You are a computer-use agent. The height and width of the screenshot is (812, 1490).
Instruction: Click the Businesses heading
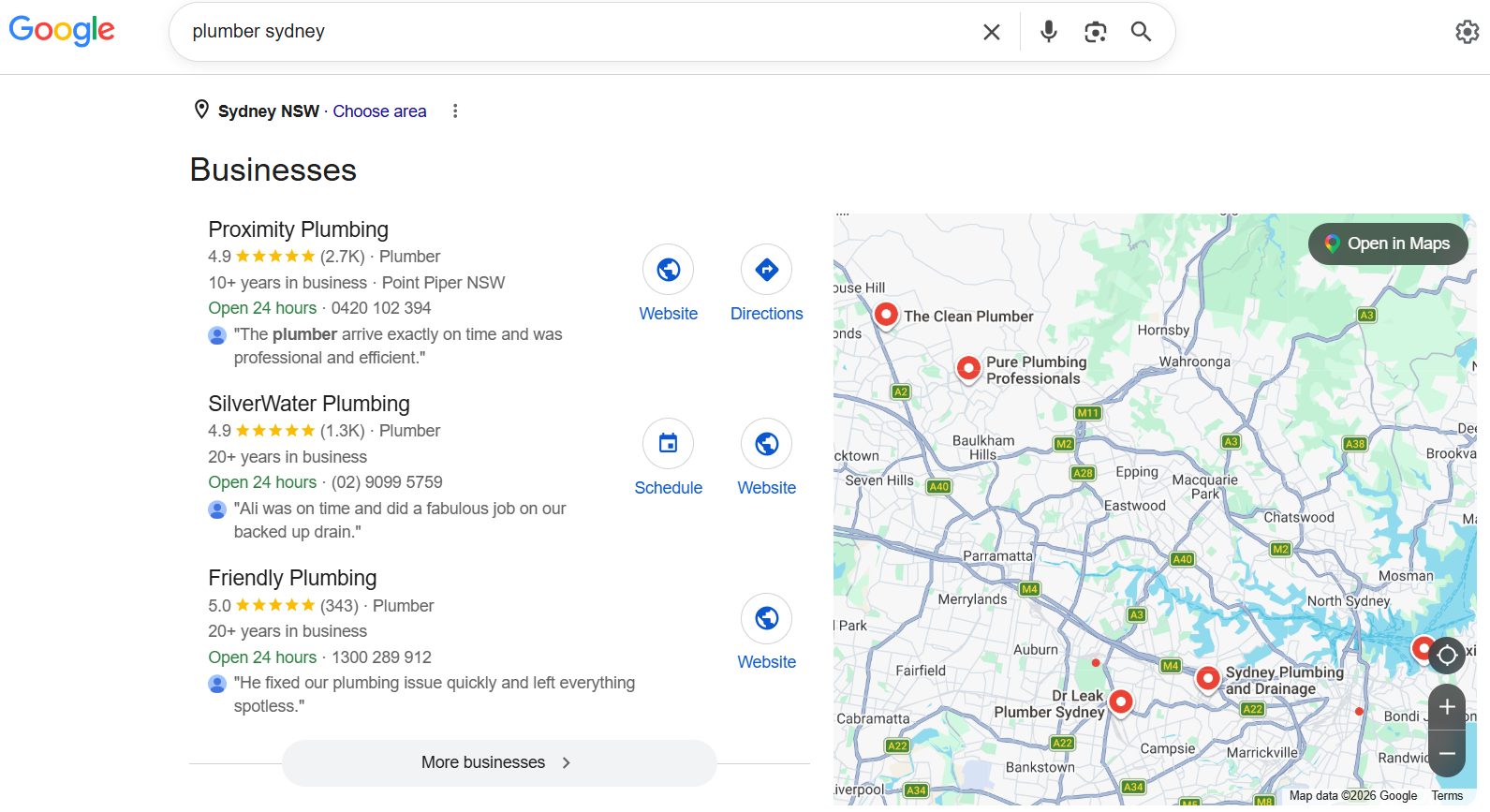point(273,170)
